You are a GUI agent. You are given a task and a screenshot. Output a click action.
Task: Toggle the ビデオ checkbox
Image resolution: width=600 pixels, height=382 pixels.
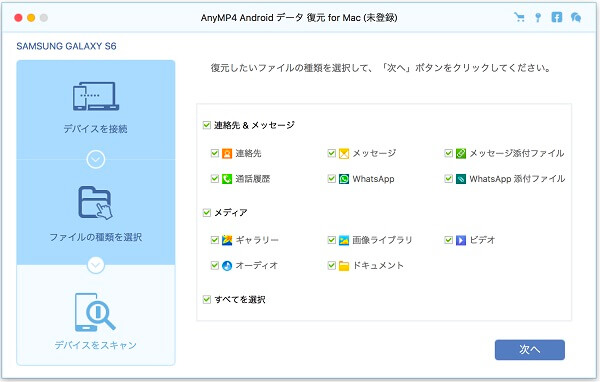[448, 240]
